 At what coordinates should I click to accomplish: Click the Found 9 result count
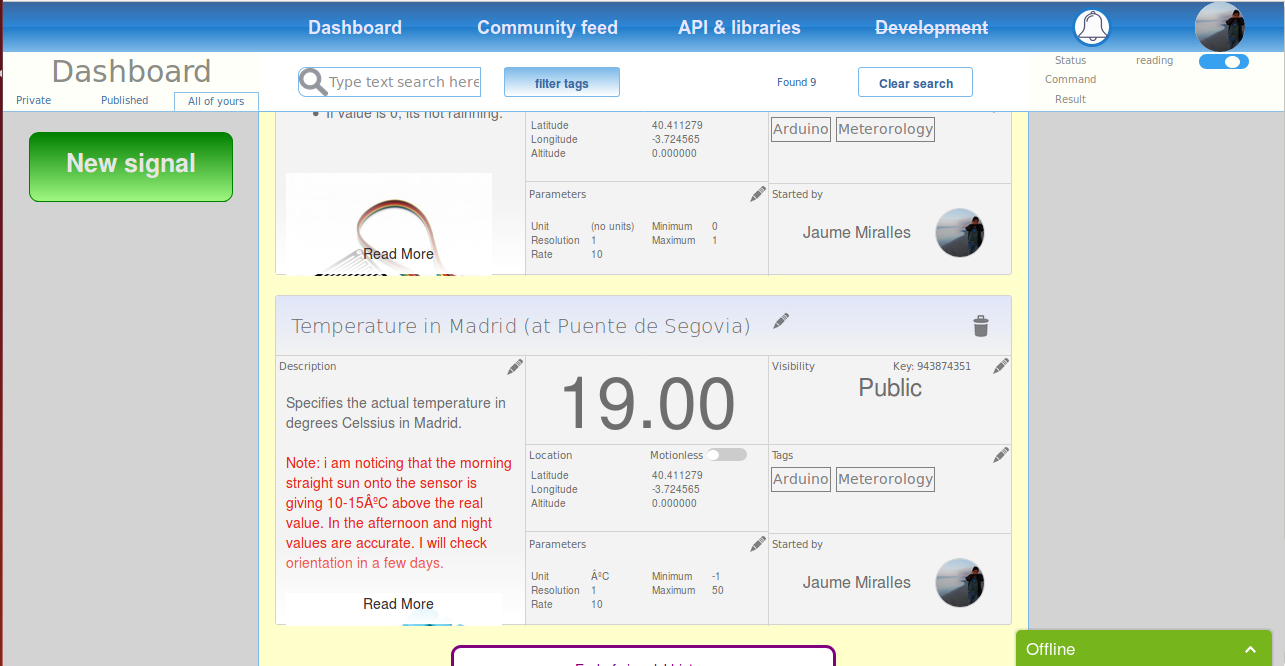(x=797, y=82)
